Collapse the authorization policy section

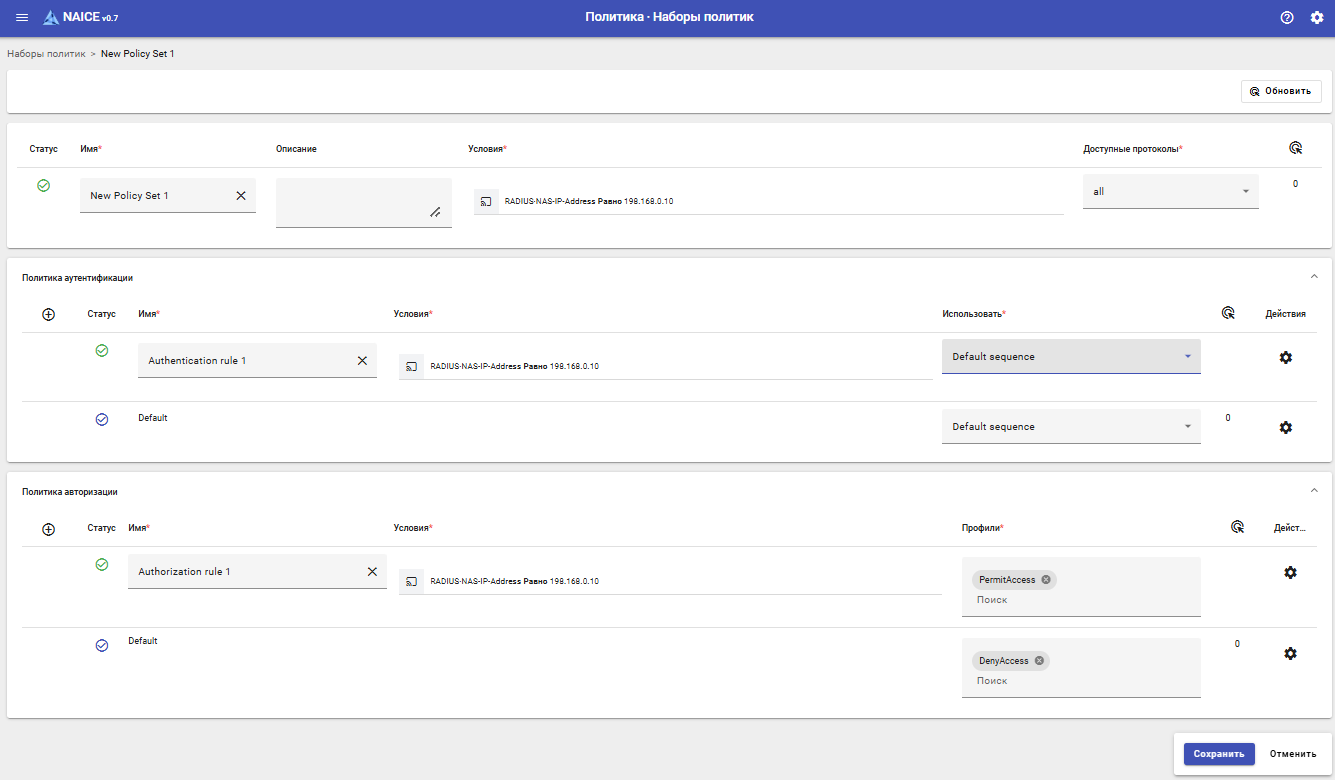coord(1314,491)
